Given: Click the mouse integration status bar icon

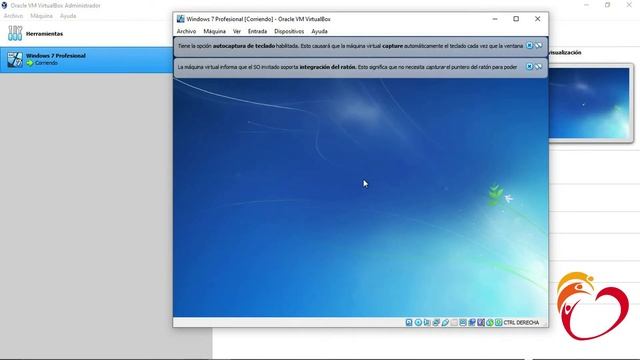Looking at the screenshot, I should (x=490, y=322).
